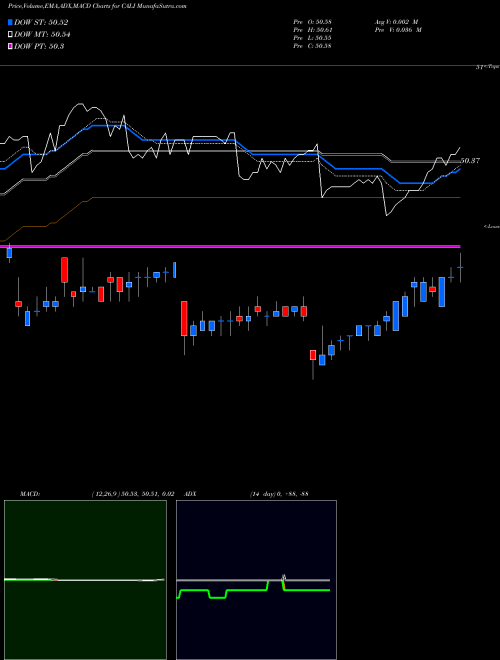This screenshot has height=660, width=500.
Task: Select the DOW ST: 50.52 legend label
Action: (x=41, y=22)
